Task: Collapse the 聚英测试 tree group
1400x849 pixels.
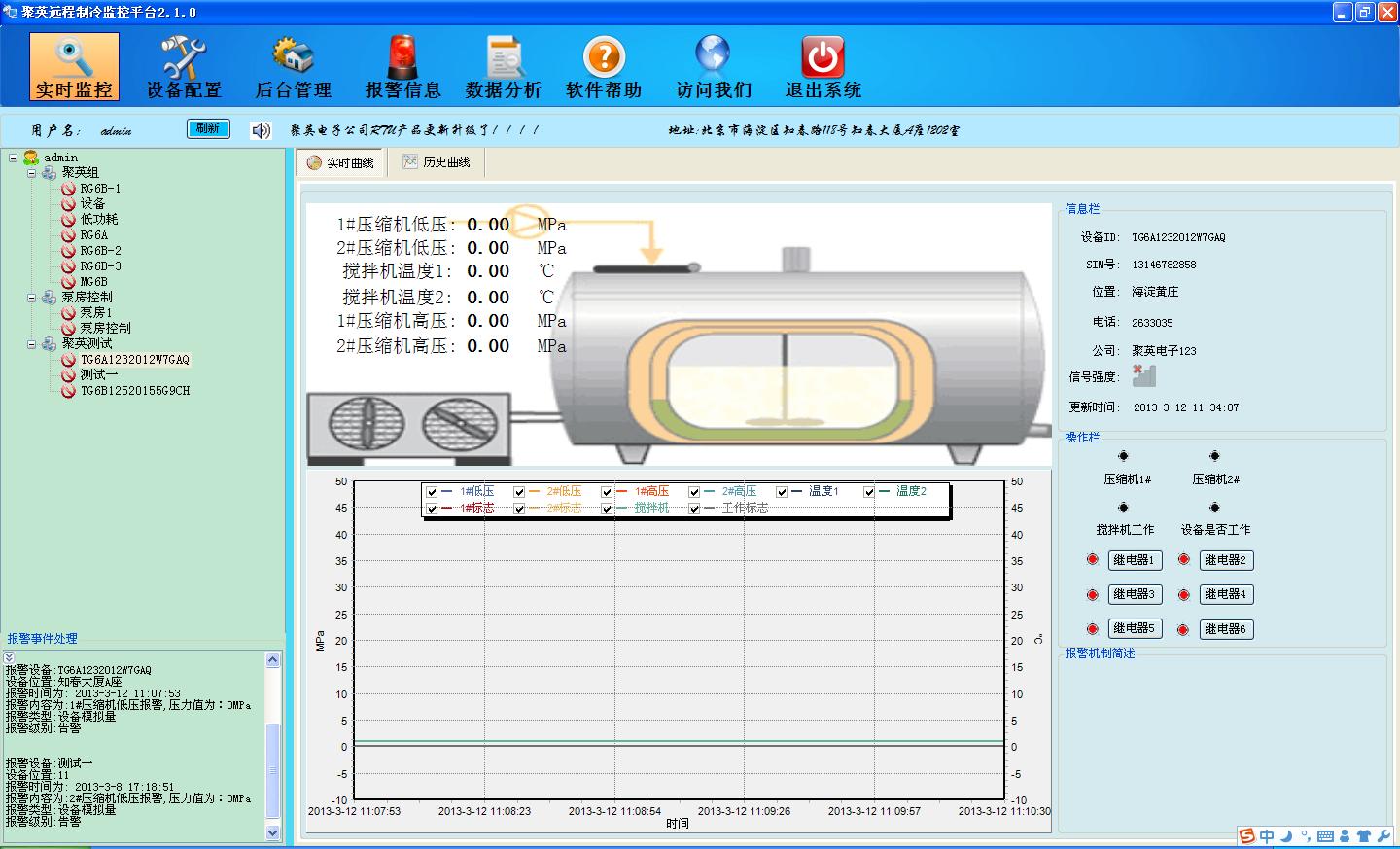Action: 31,344
